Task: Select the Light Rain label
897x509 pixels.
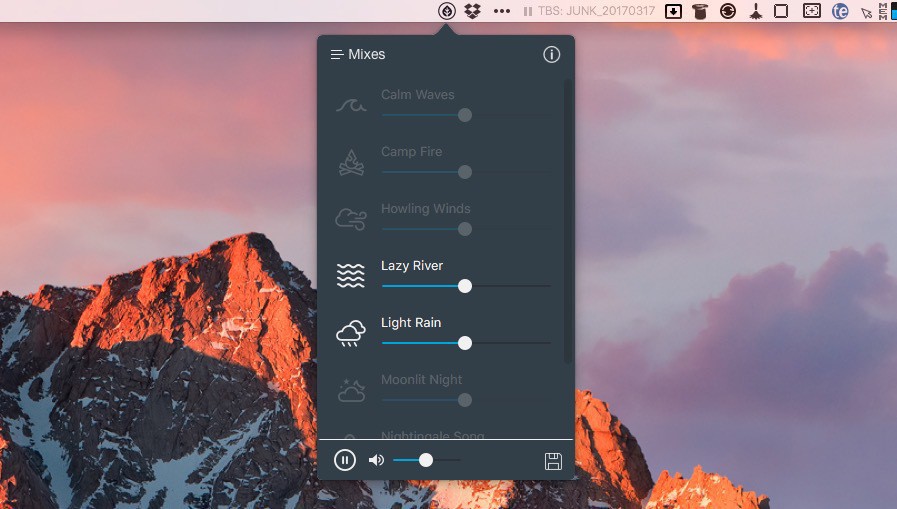Action: [x=411, y=323]
